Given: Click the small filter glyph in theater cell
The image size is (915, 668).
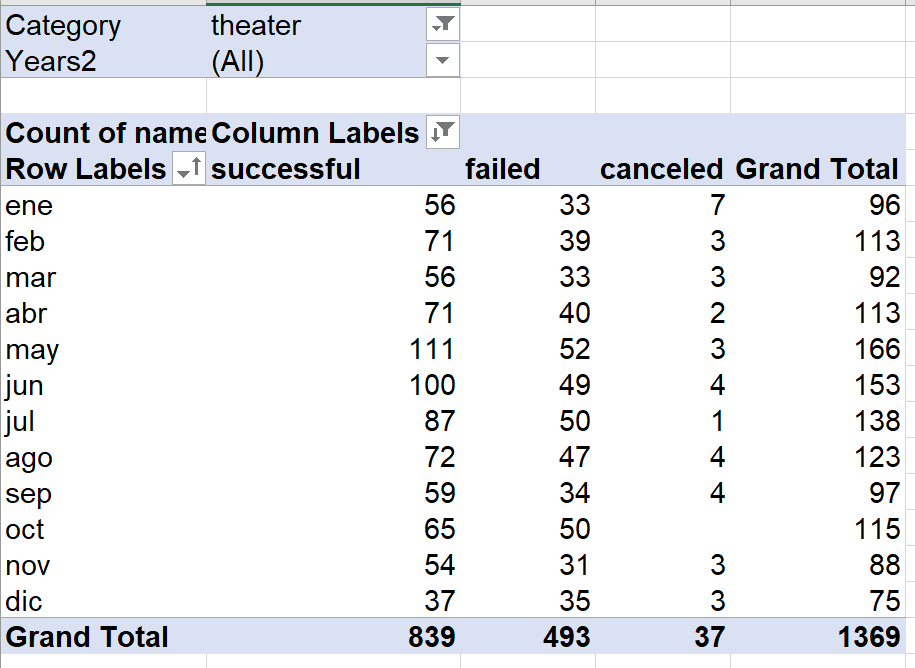Looking at the screenshot, I should (445, 24).
